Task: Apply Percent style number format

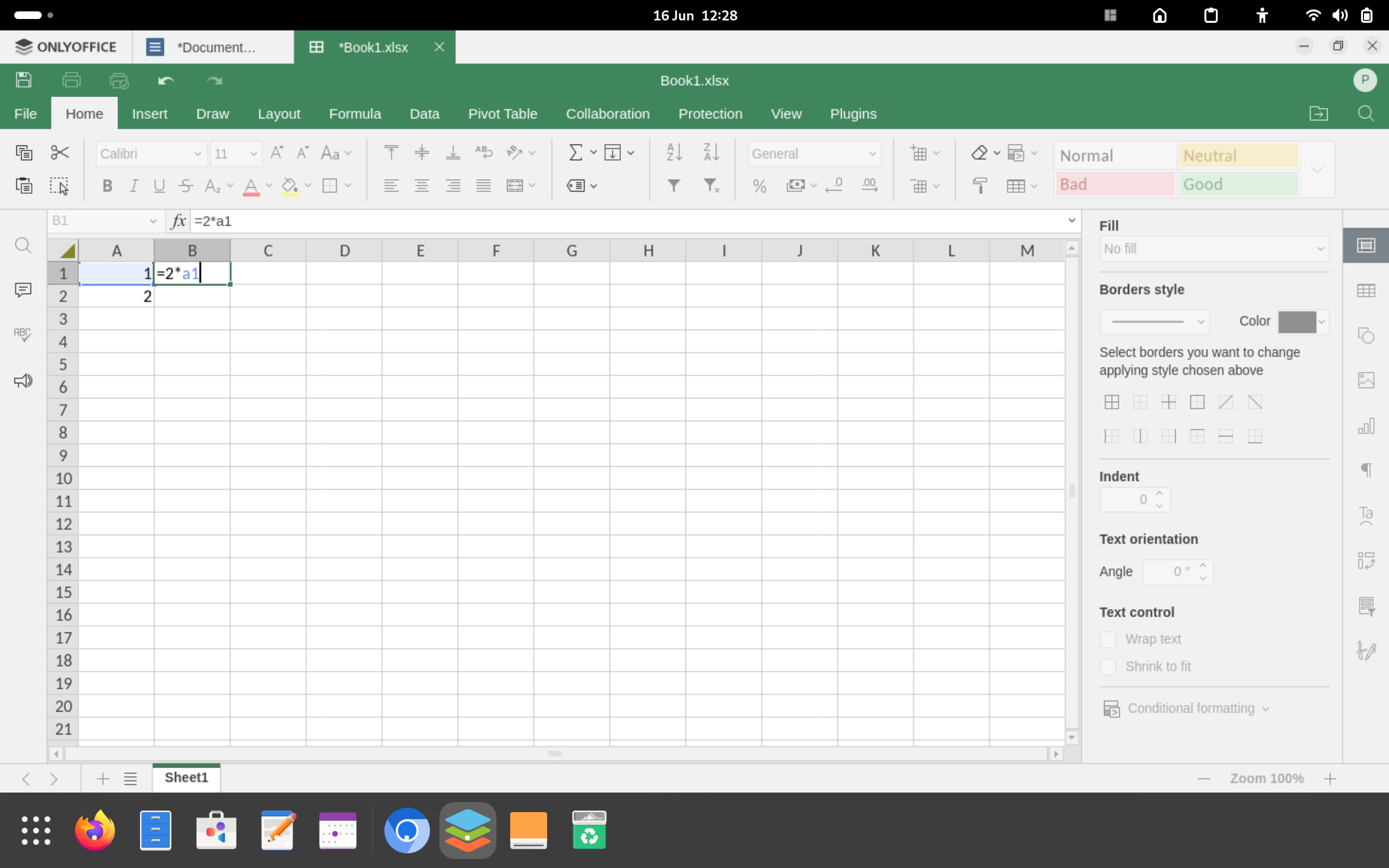Action: click(759, 186)
